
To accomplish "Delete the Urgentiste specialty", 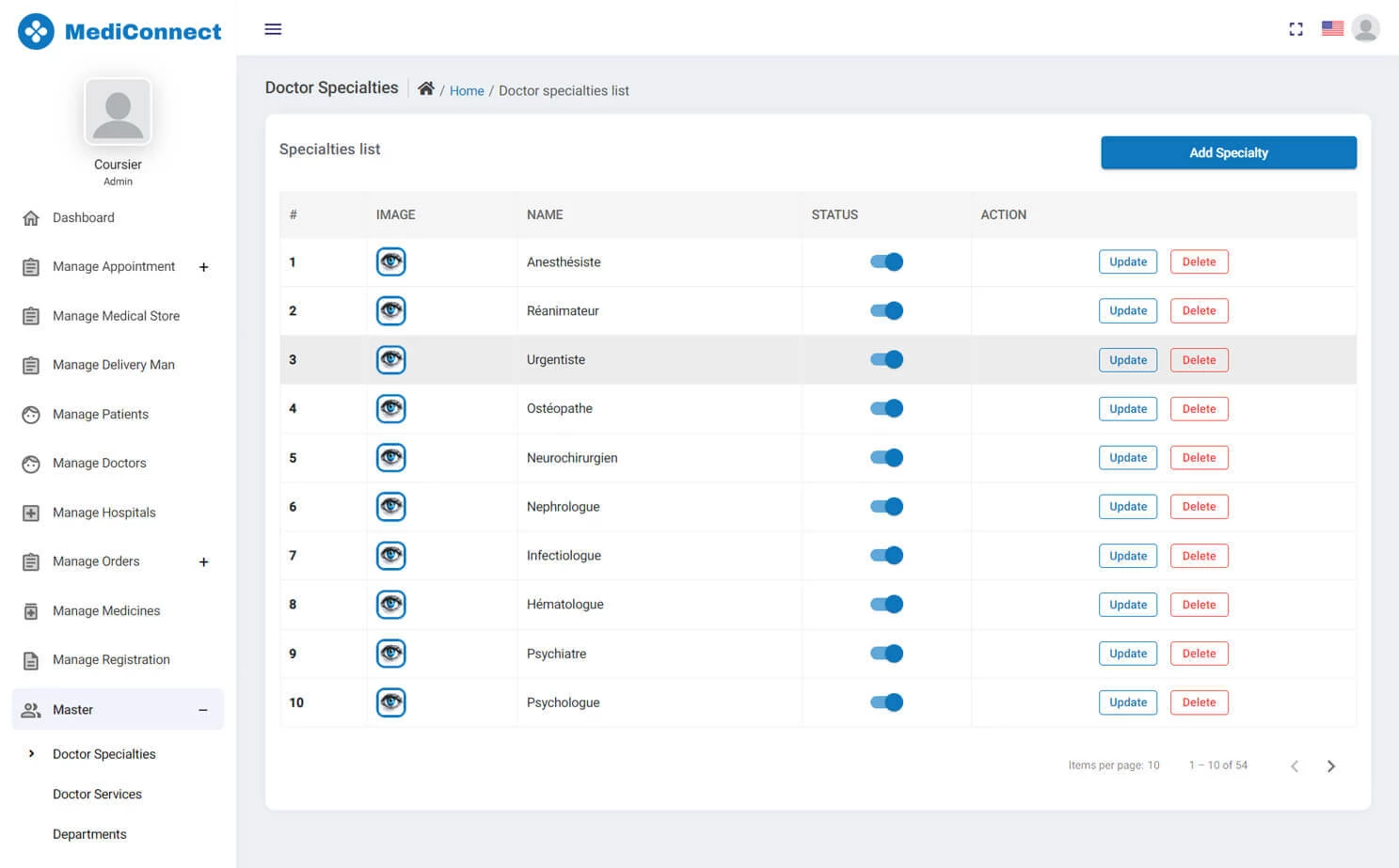I will (x=1199, y=360).
